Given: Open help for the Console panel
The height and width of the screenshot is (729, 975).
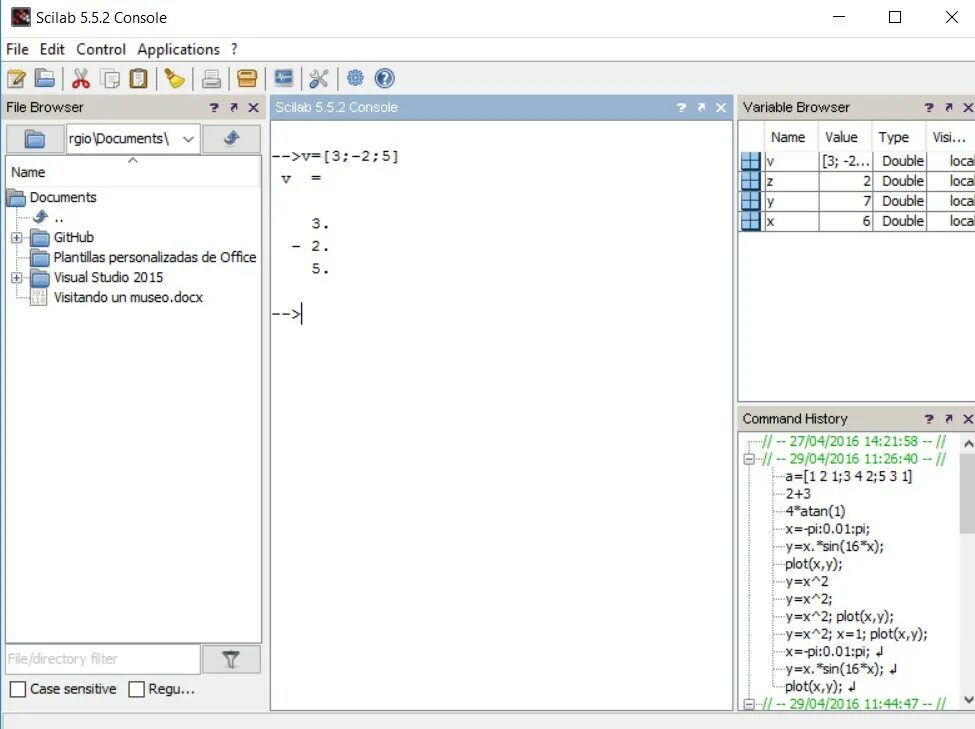Looking at the screenshot, I should point(682,108).
